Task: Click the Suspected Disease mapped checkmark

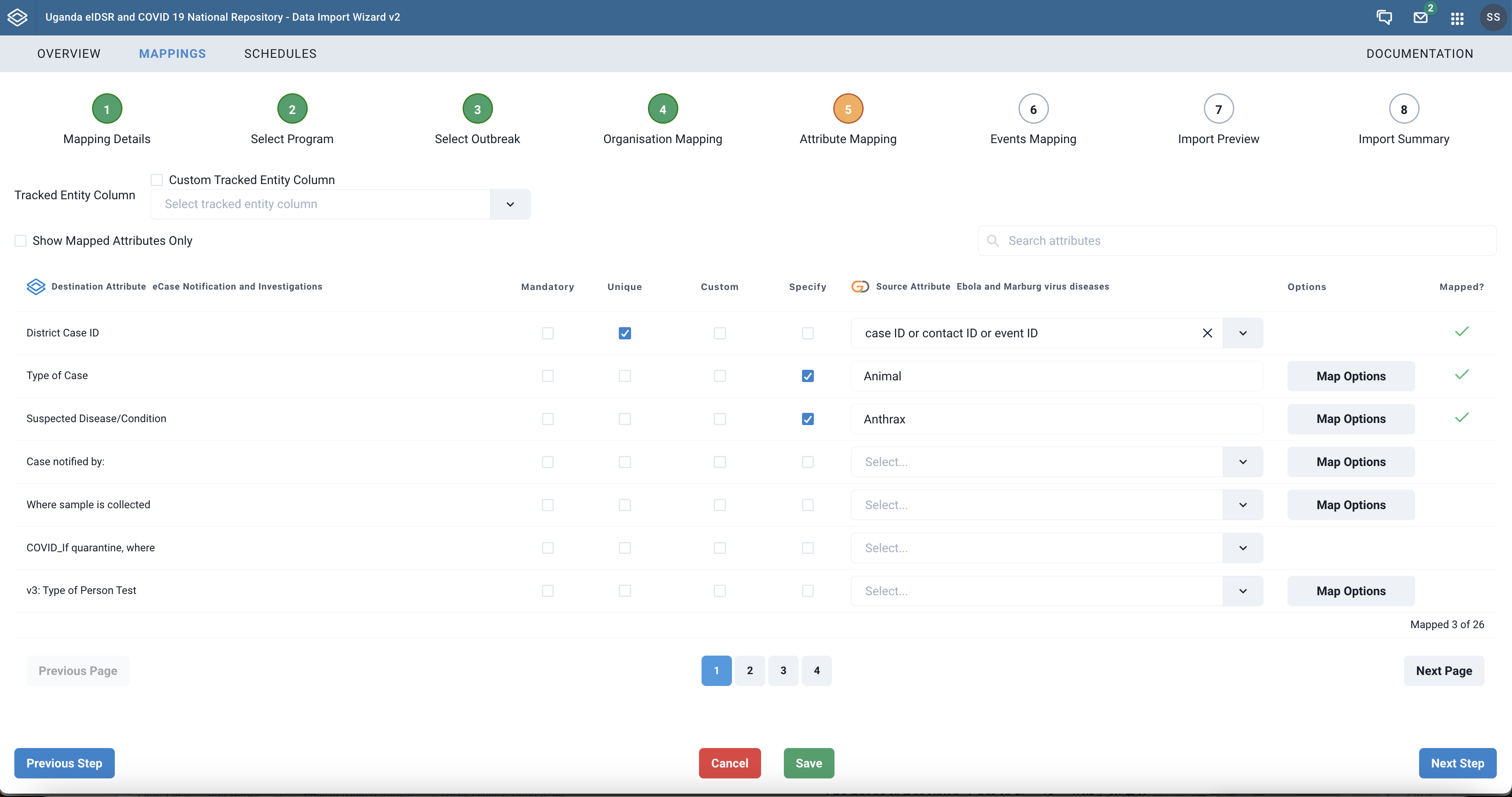Action: 1461,417
